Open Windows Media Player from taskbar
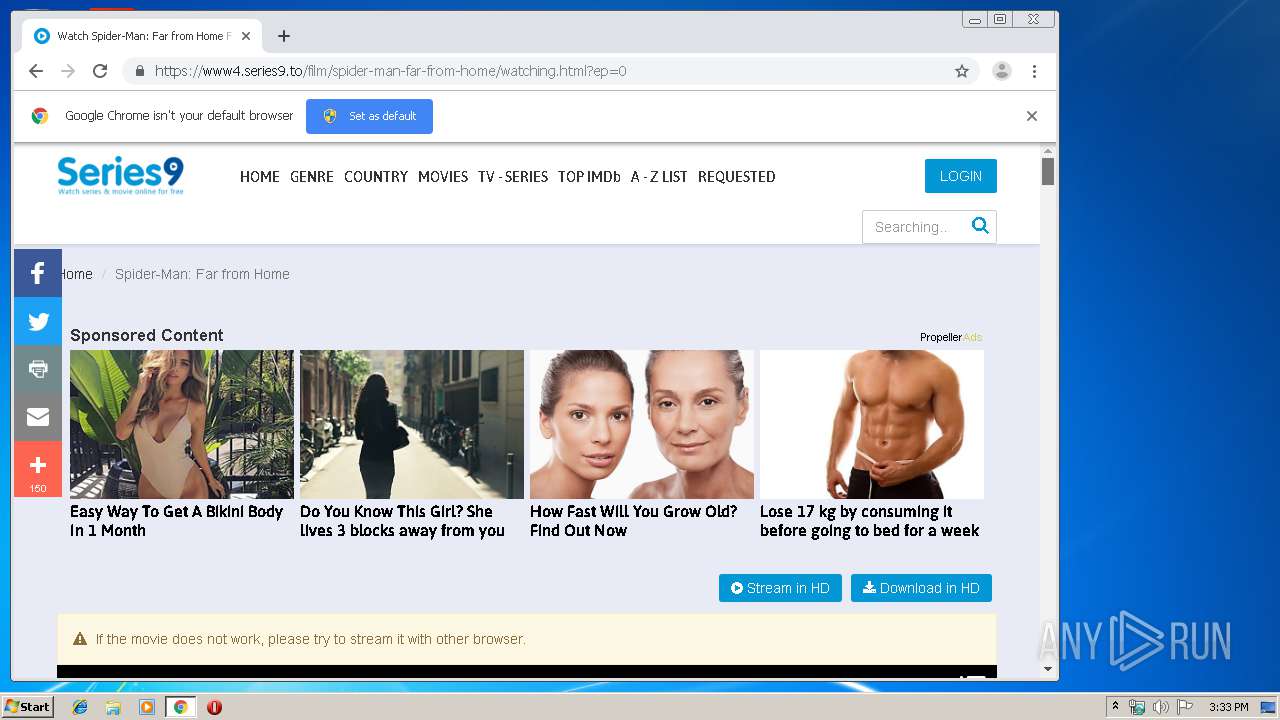 click(x=147, y=707)
